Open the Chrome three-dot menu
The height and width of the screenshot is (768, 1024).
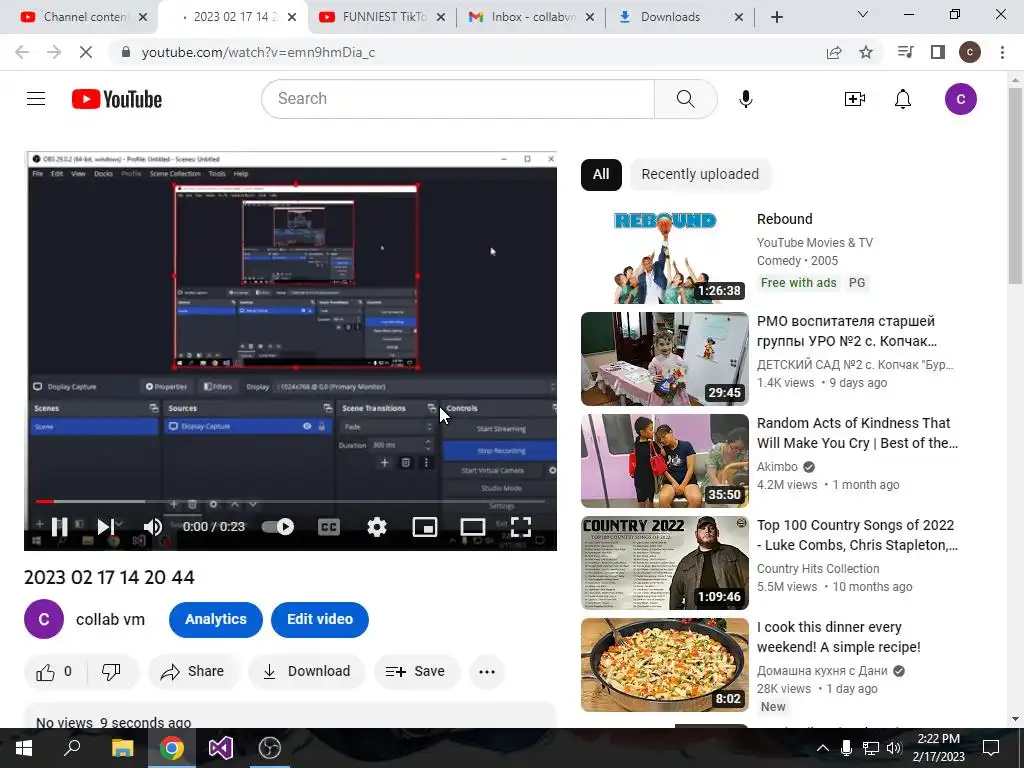click(x=1002, y=52)
